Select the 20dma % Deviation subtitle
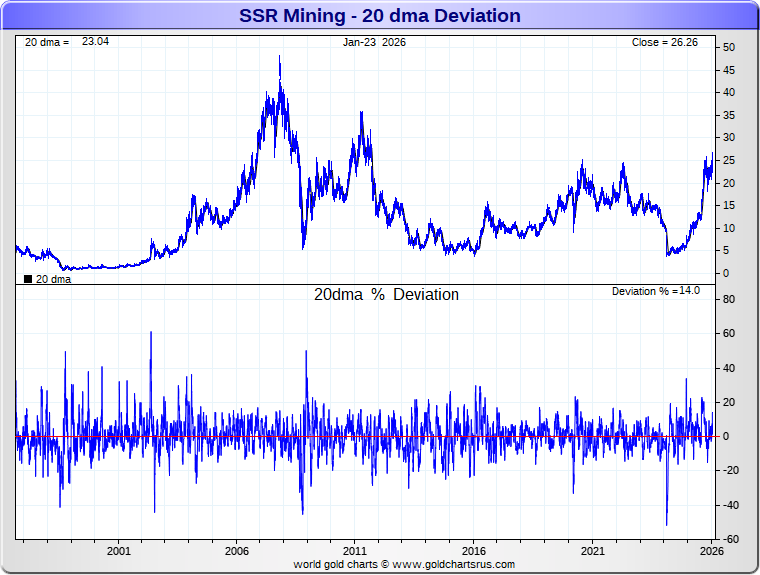 [386, 295]
